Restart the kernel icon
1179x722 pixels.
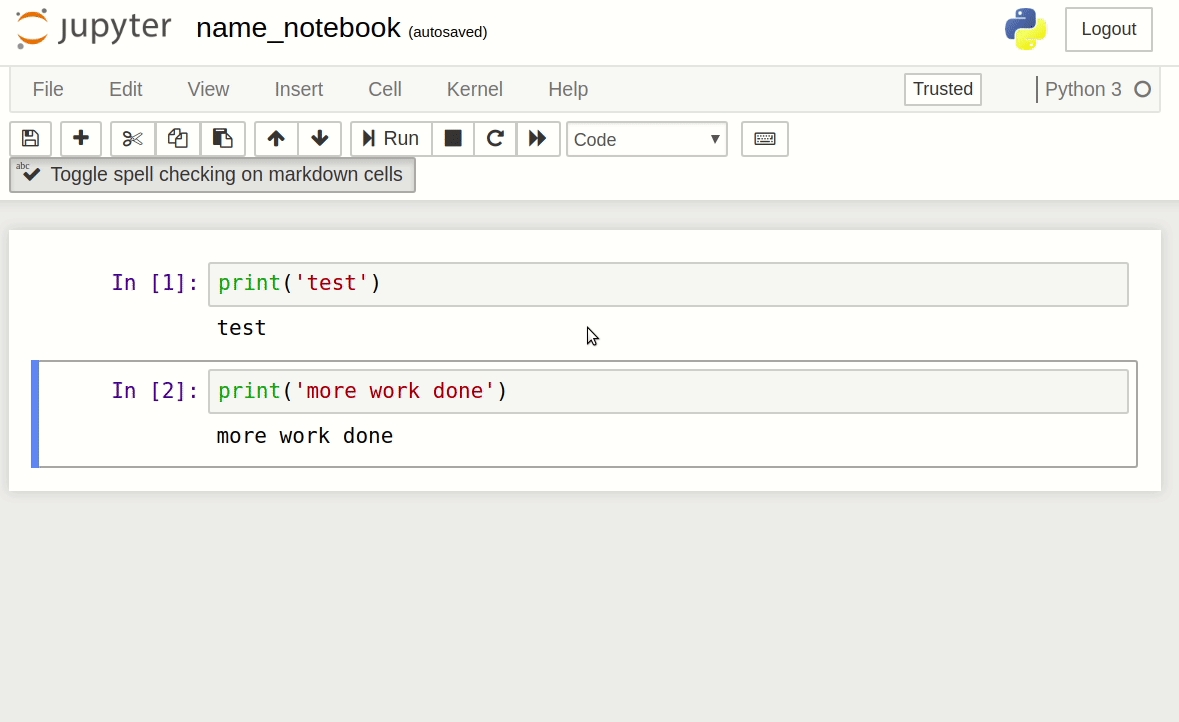point(495,139)
